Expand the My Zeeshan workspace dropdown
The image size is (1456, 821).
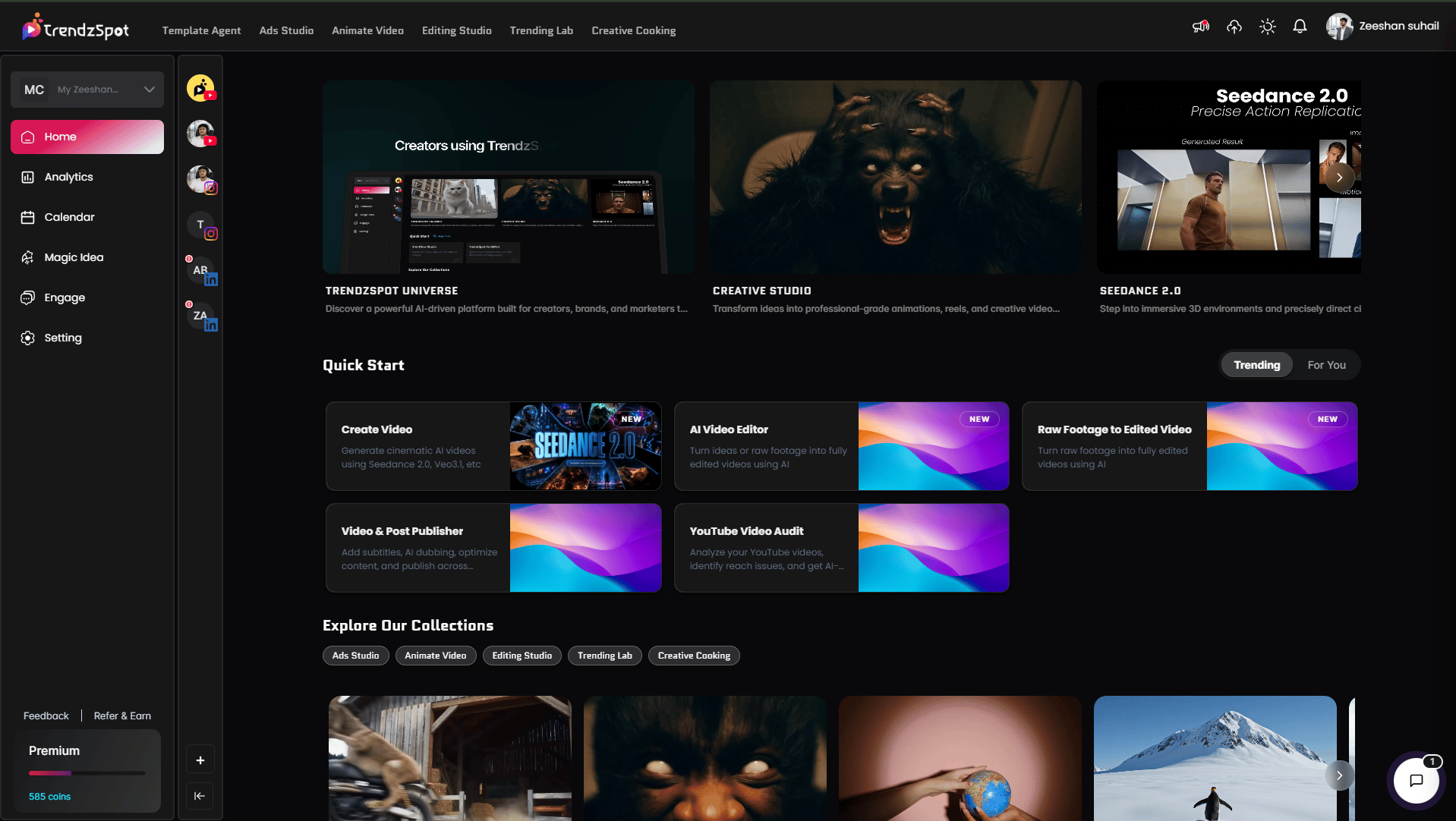click(87, 90)
